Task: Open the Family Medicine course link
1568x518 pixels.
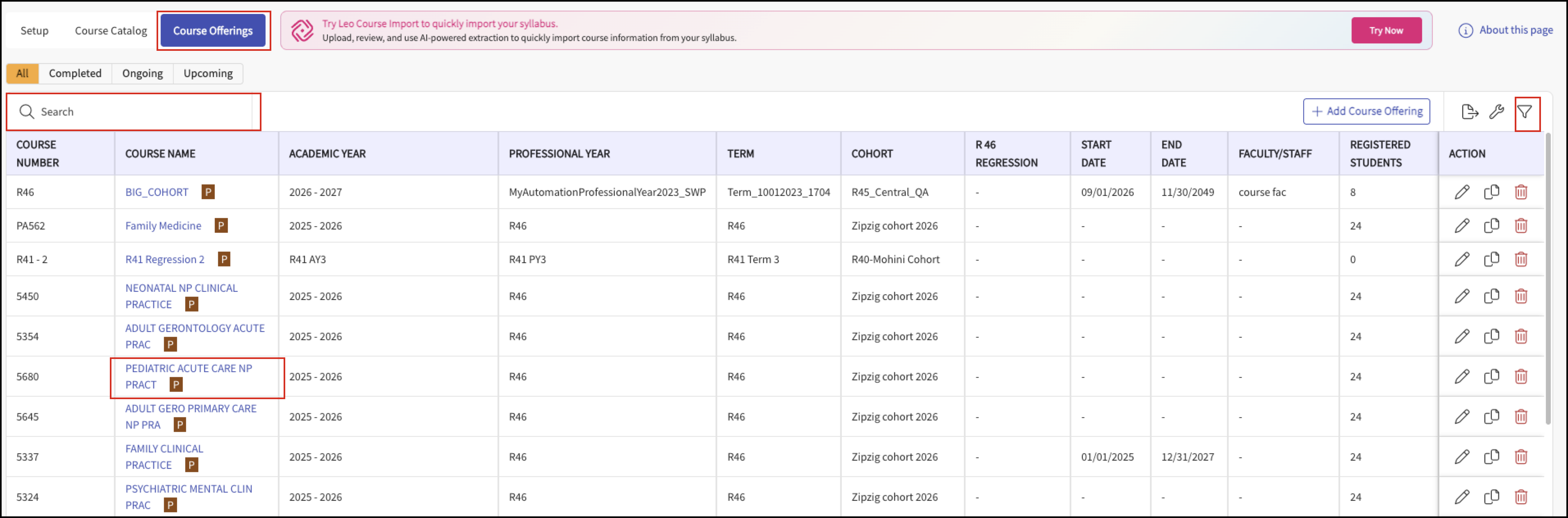Action: coord(163,226)
